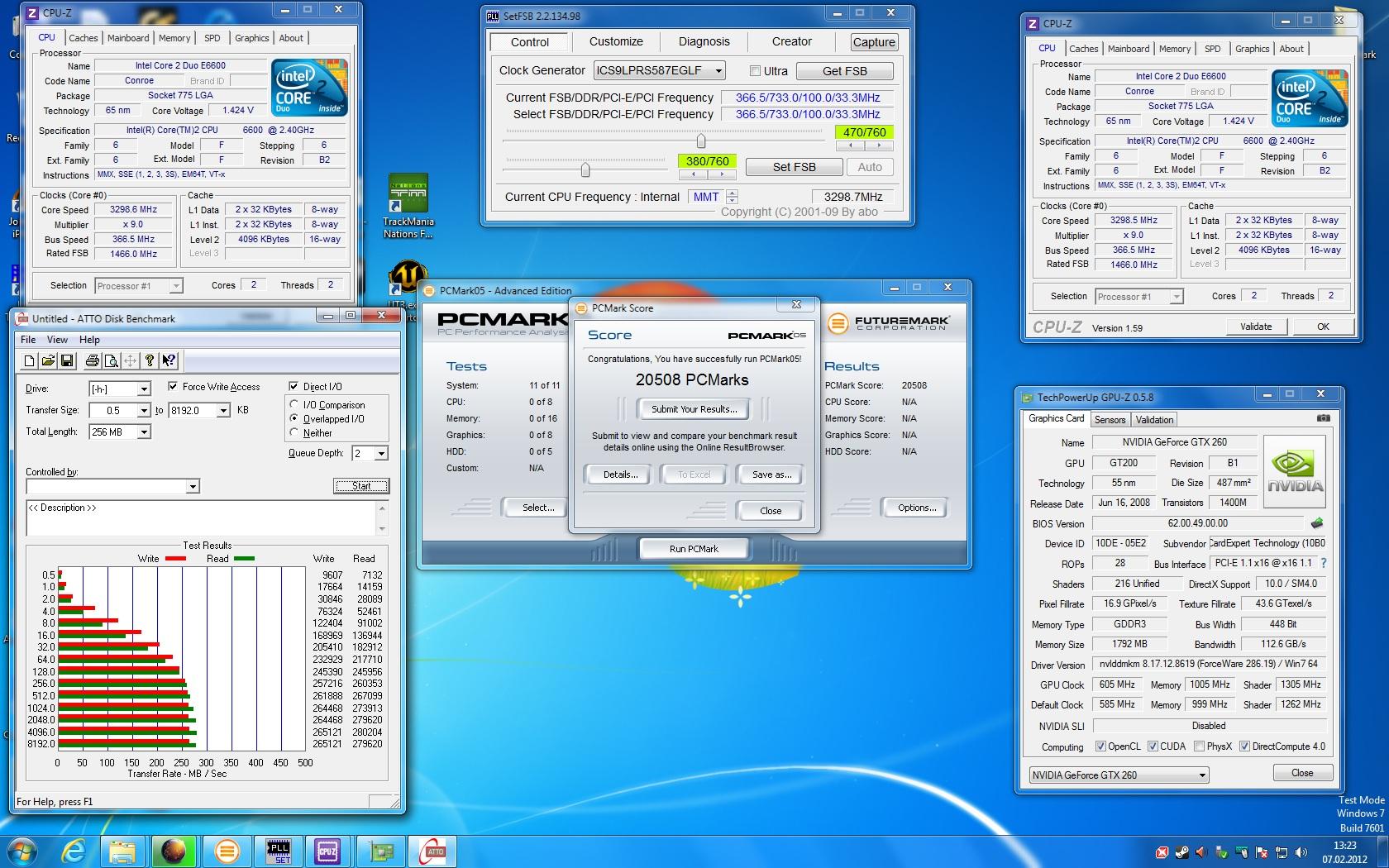This screenshot has width=1389, height=868.
Task: Switch to Mainboard tab in left CPU-Z
Action: [128, 38]
